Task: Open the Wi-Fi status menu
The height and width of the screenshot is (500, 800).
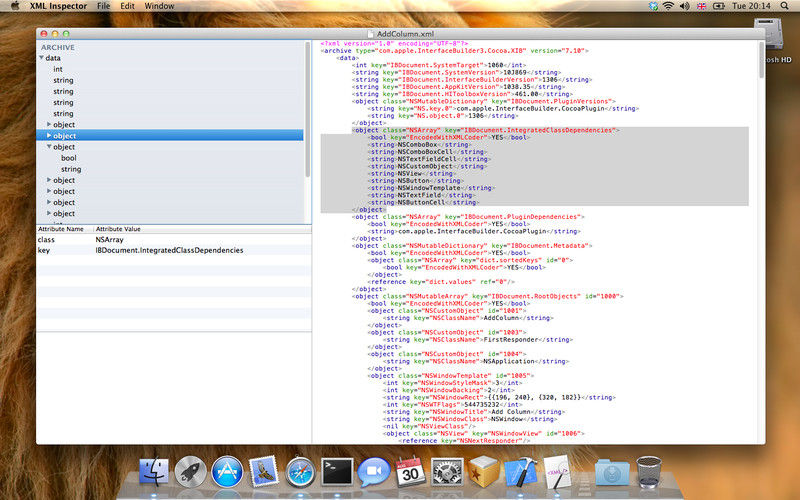Action: 668,6
